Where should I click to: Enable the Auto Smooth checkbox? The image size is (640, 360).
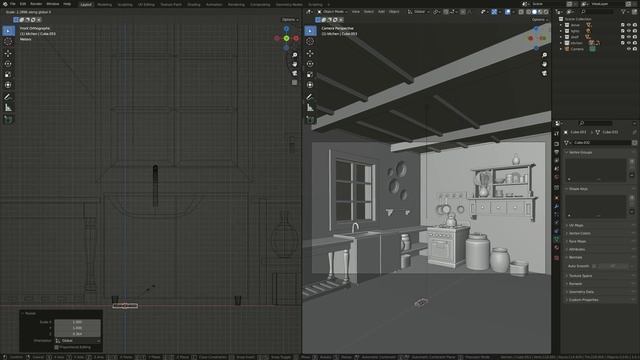click(x=594, y=266)
